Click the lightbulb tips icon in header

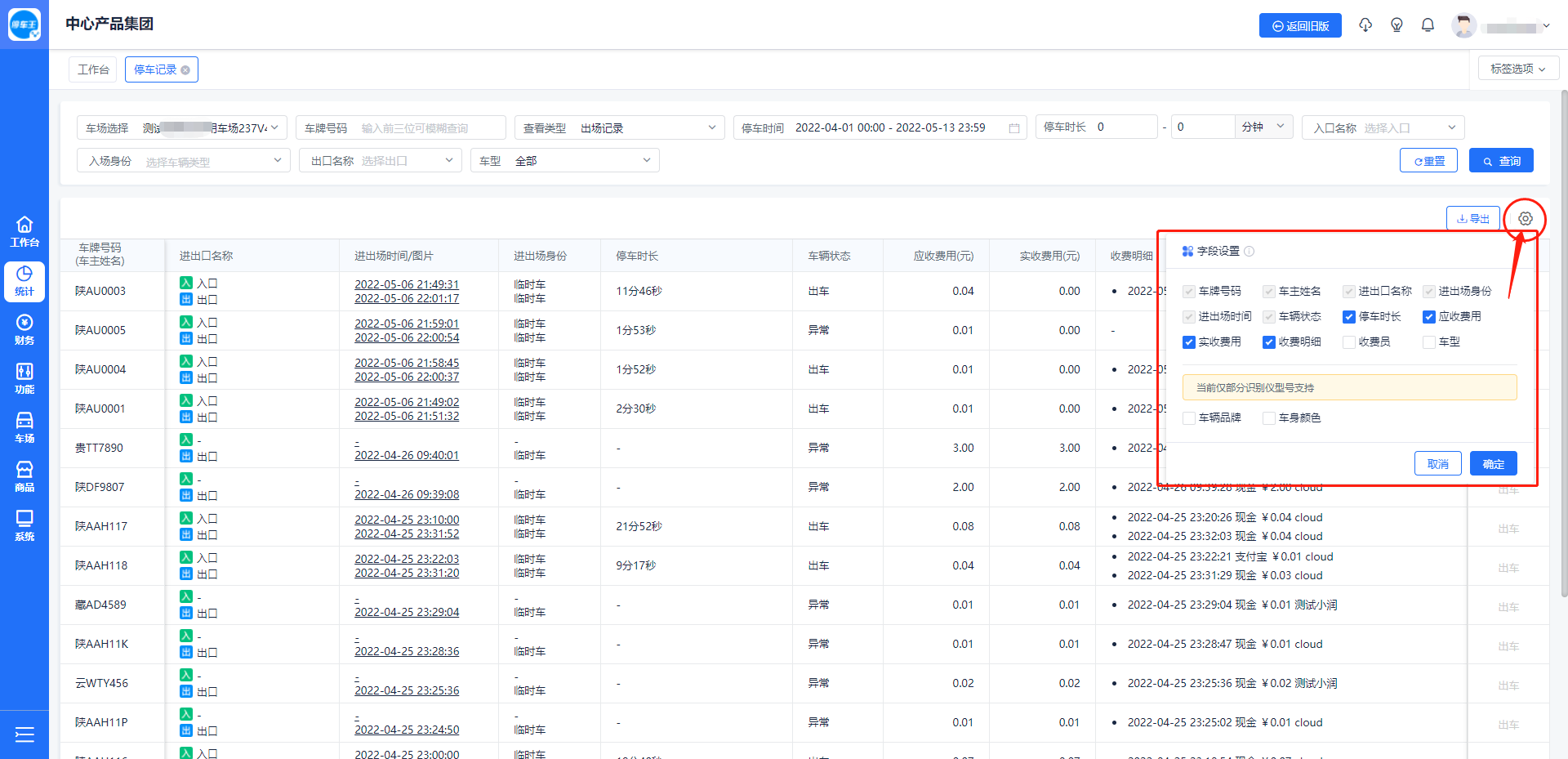coord(1396,25)
